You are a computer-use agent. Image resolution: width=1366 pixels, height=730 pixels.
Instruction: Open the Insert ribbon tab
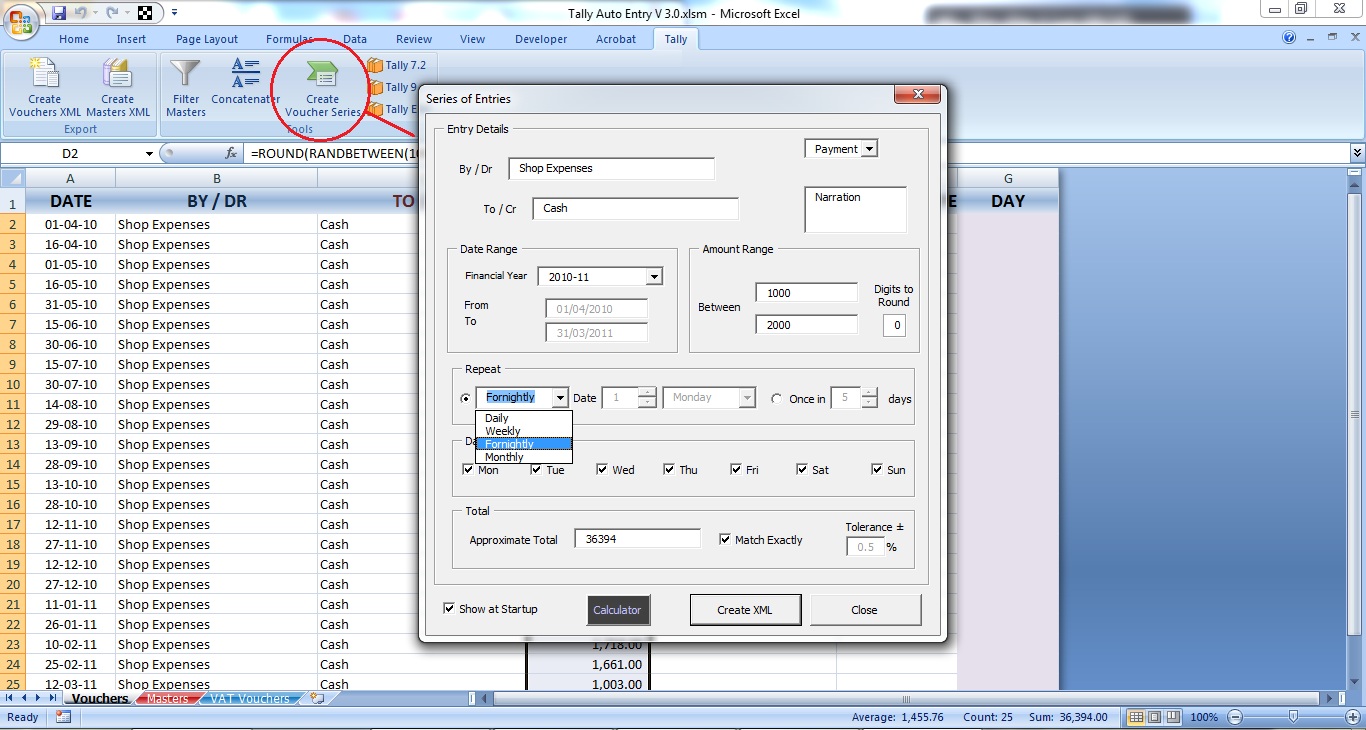[131, 39]
